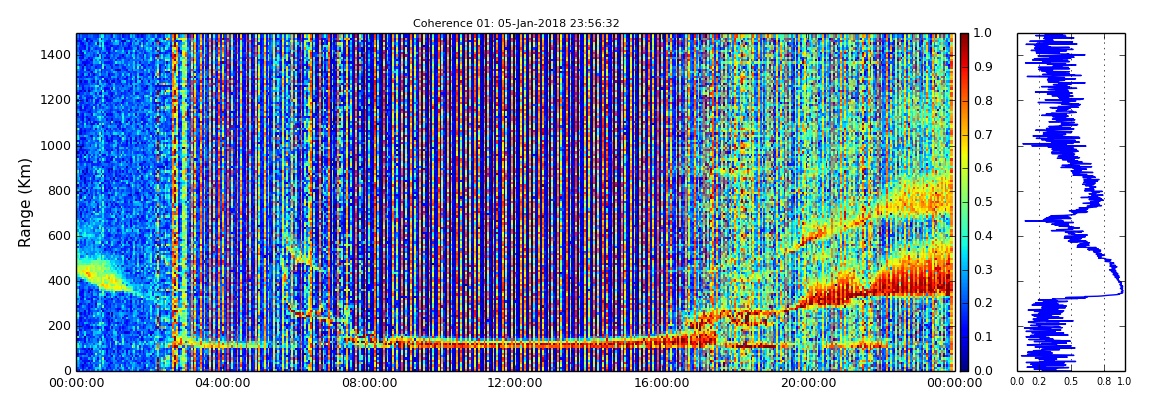Click the 800 range tick label

(x=59, y=191)
